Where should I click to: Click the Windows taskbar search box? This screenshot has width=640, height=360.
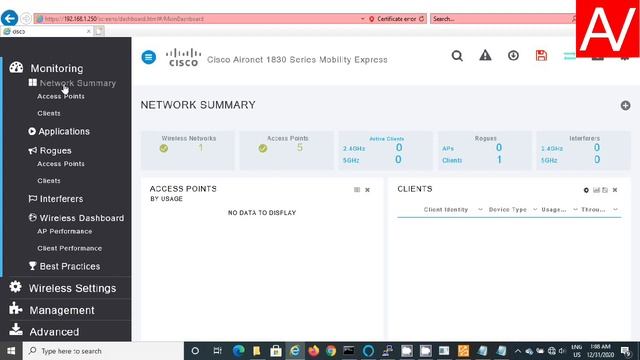click(103, 351)
